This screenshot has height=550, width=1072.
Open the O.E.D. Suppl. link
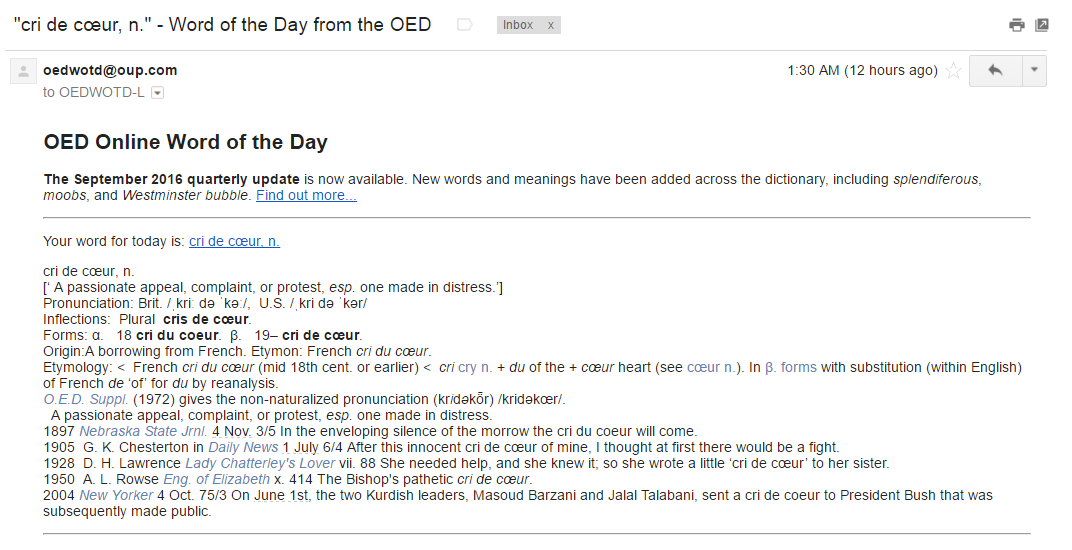85,400
